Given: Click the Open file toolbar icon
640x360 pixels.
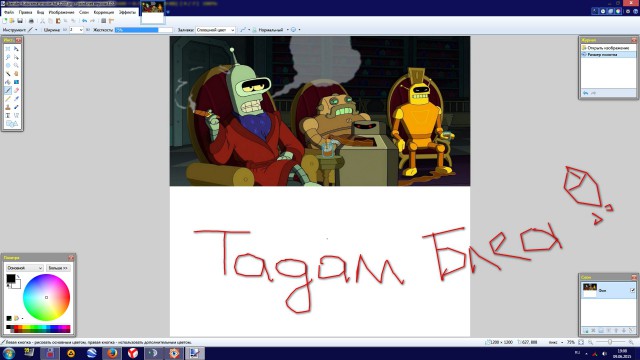Looking at the screenshot, I should pos(12,20).
